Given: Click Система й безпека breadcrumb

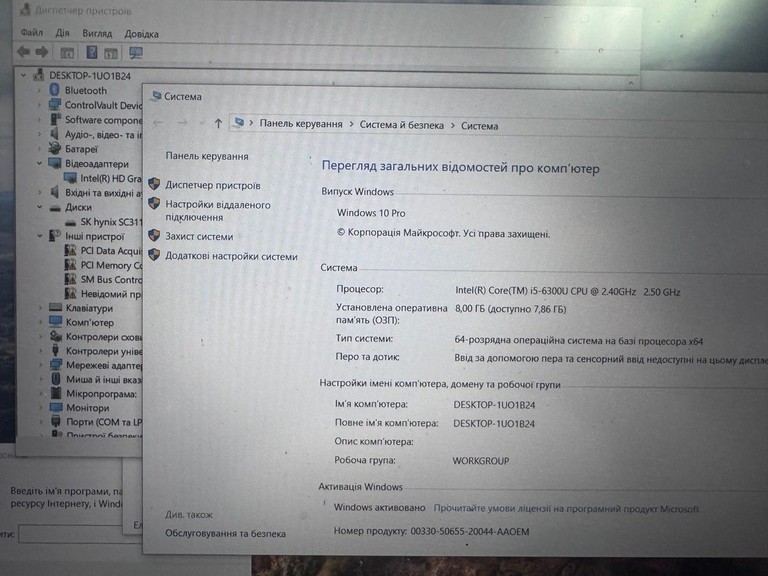Looking at the screenshot, I should click(402, 125).
